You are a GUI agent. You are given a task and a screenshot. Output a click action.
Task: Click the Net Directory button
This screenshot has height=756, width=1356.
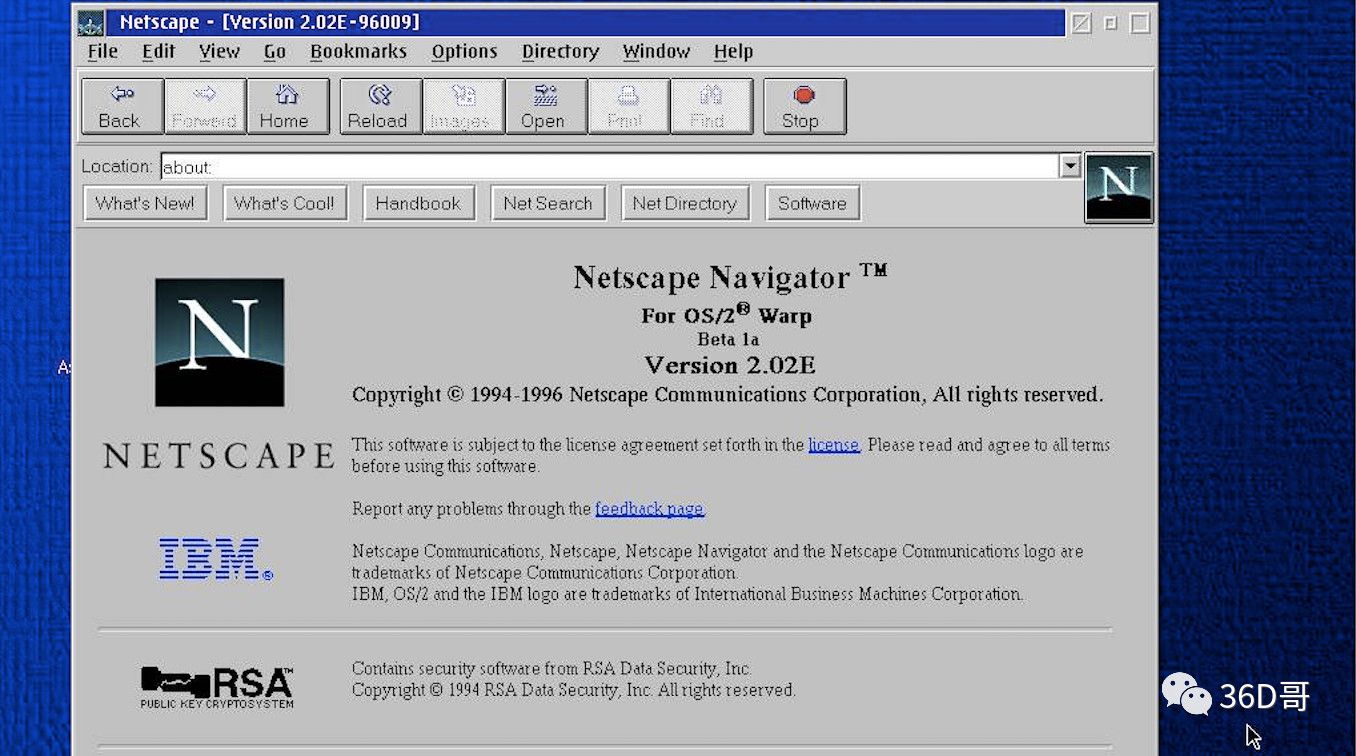click(685, 203)
